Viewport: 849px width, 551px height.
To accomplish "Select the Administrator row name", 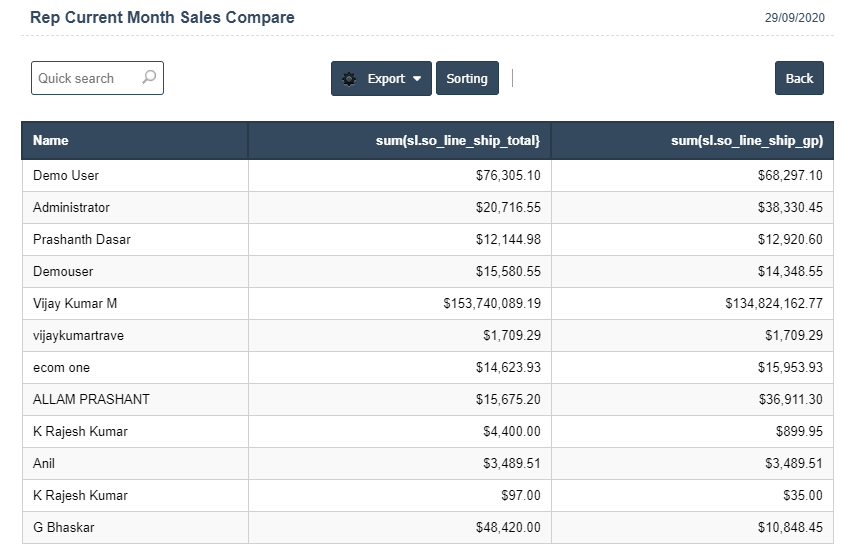I will (x=71, y=208).
